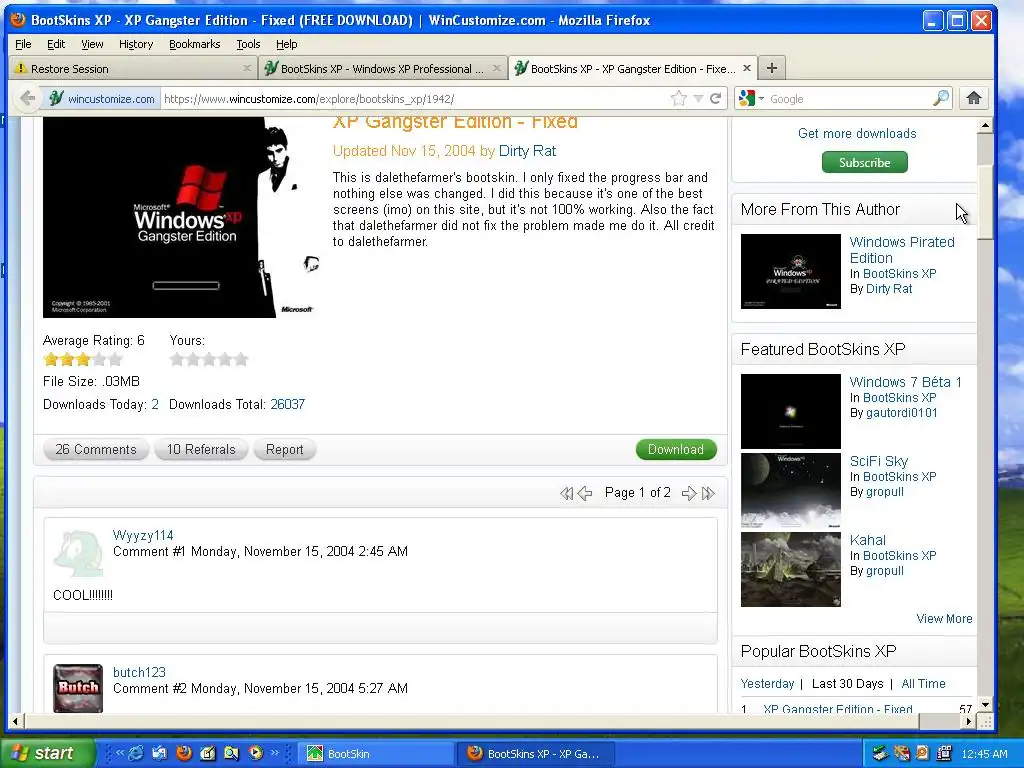Image resolution: width=1024 pixels, height=768 pixels.
Task: Open the 10 Referrals button
Action: coord(201,449)
